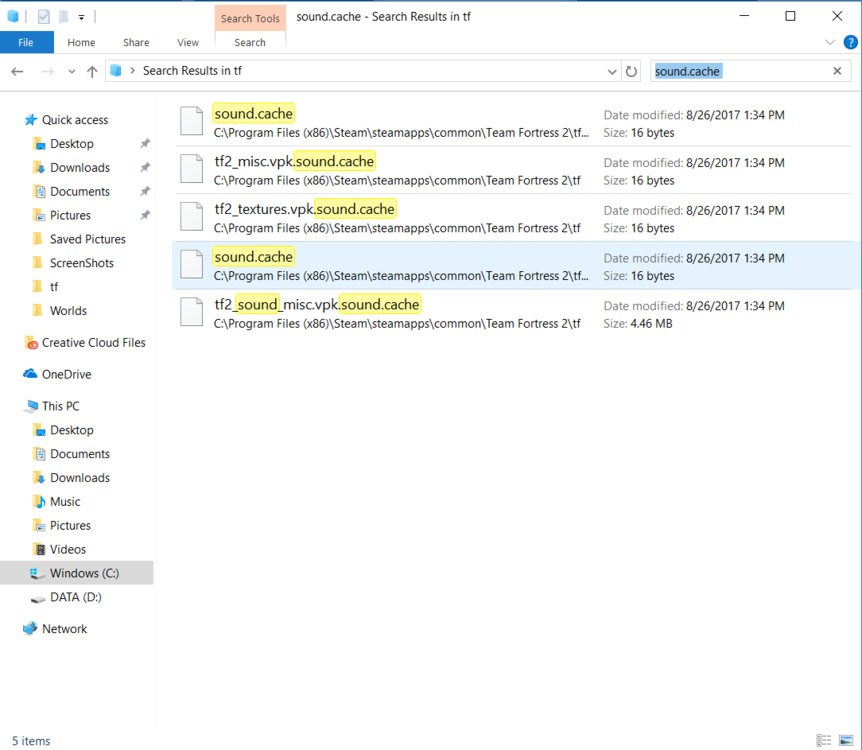Image resolution: width=862 pixels, height=750 pixels.
Task: Select tf2_textures.vpk.sound.cache file
Action: [513, 218]
